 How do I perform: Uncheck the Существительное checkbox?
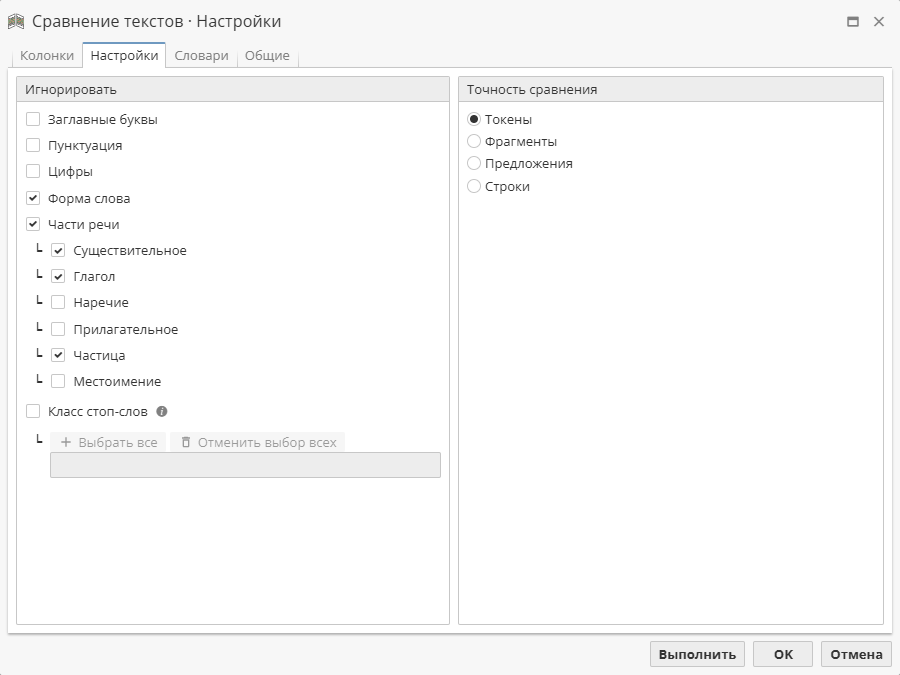(58, 251)
